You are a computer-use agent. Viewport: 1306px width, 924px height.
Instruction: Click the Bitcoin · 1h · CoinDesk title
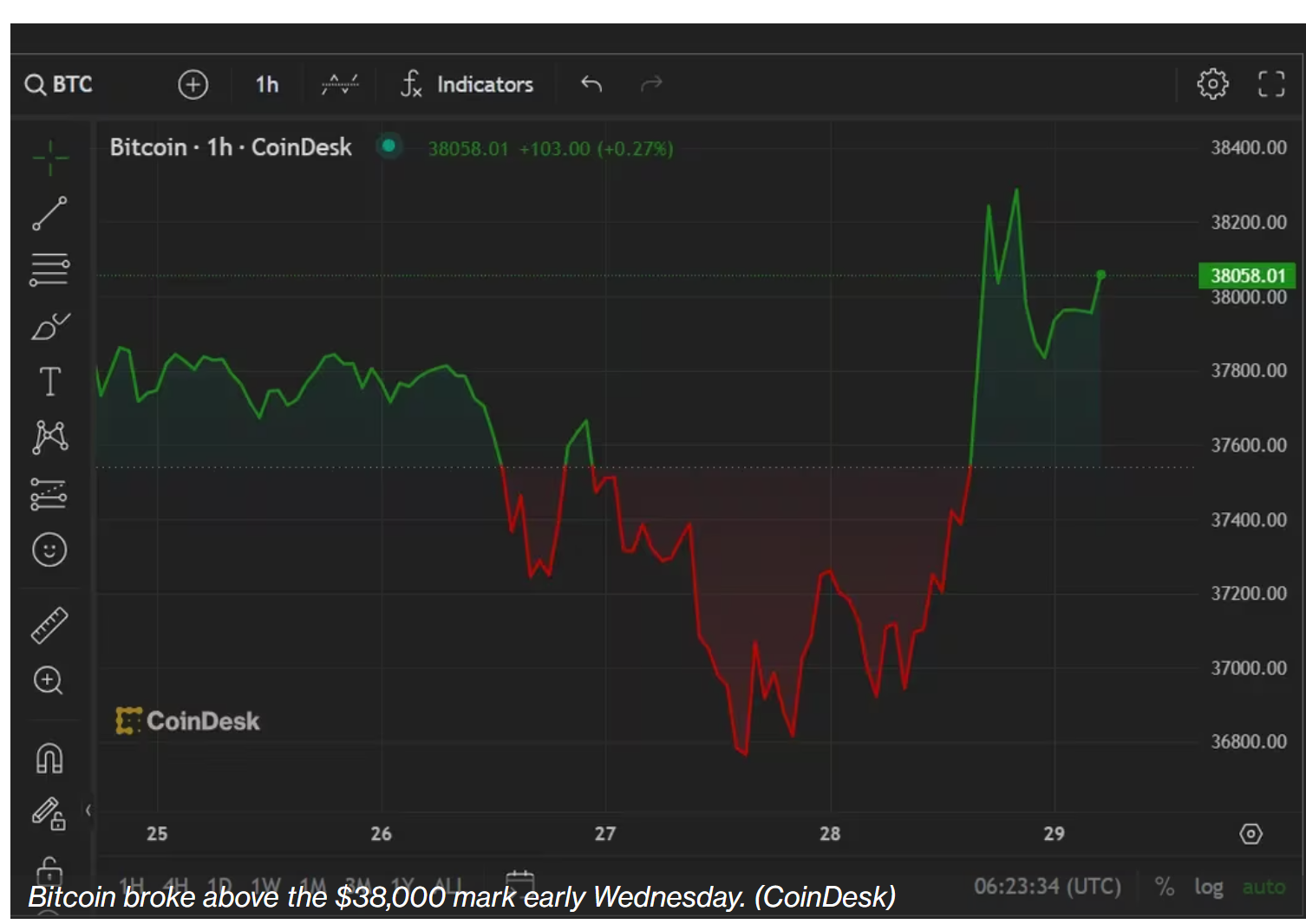coord(231,147)
